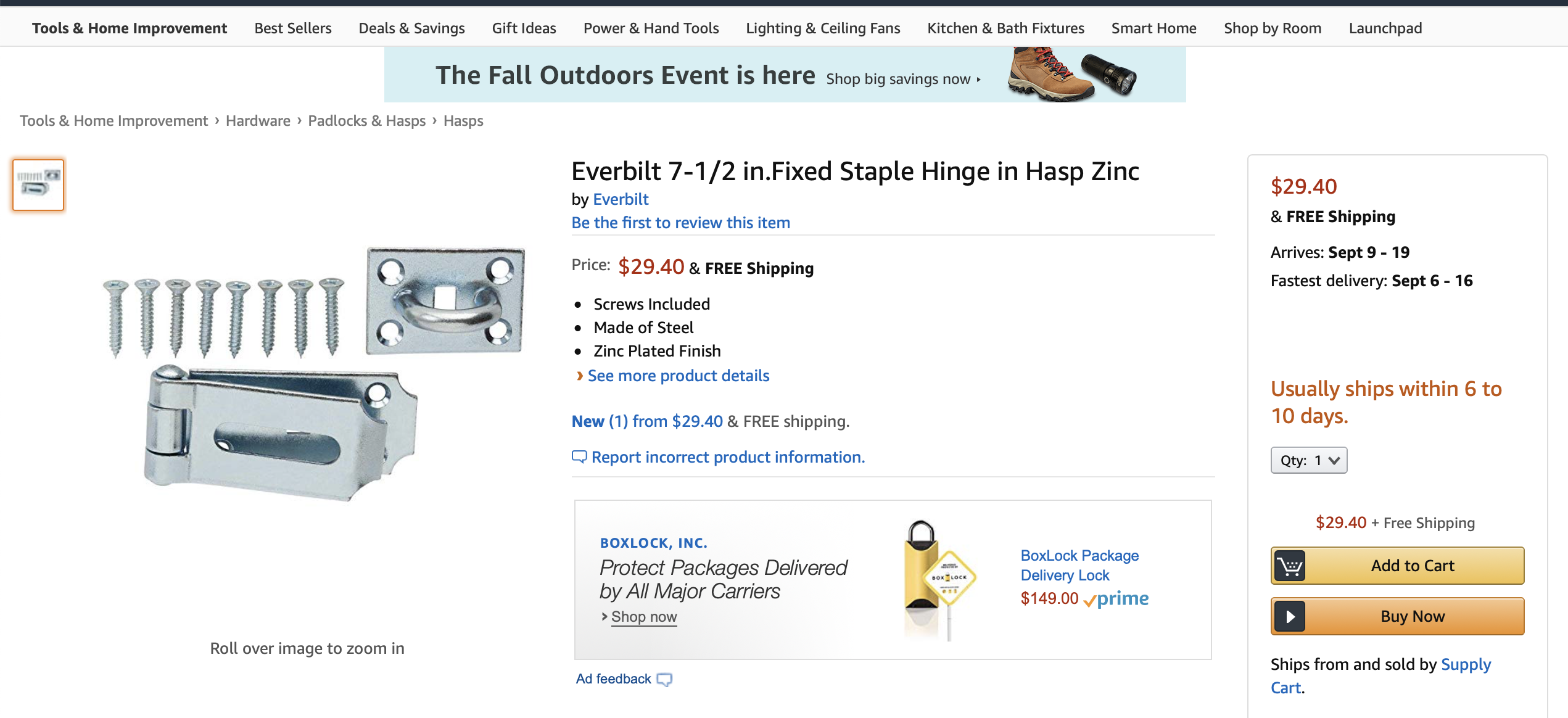1568x718 pixels.
Task: Expand See more product details
Action: (678, 376)
